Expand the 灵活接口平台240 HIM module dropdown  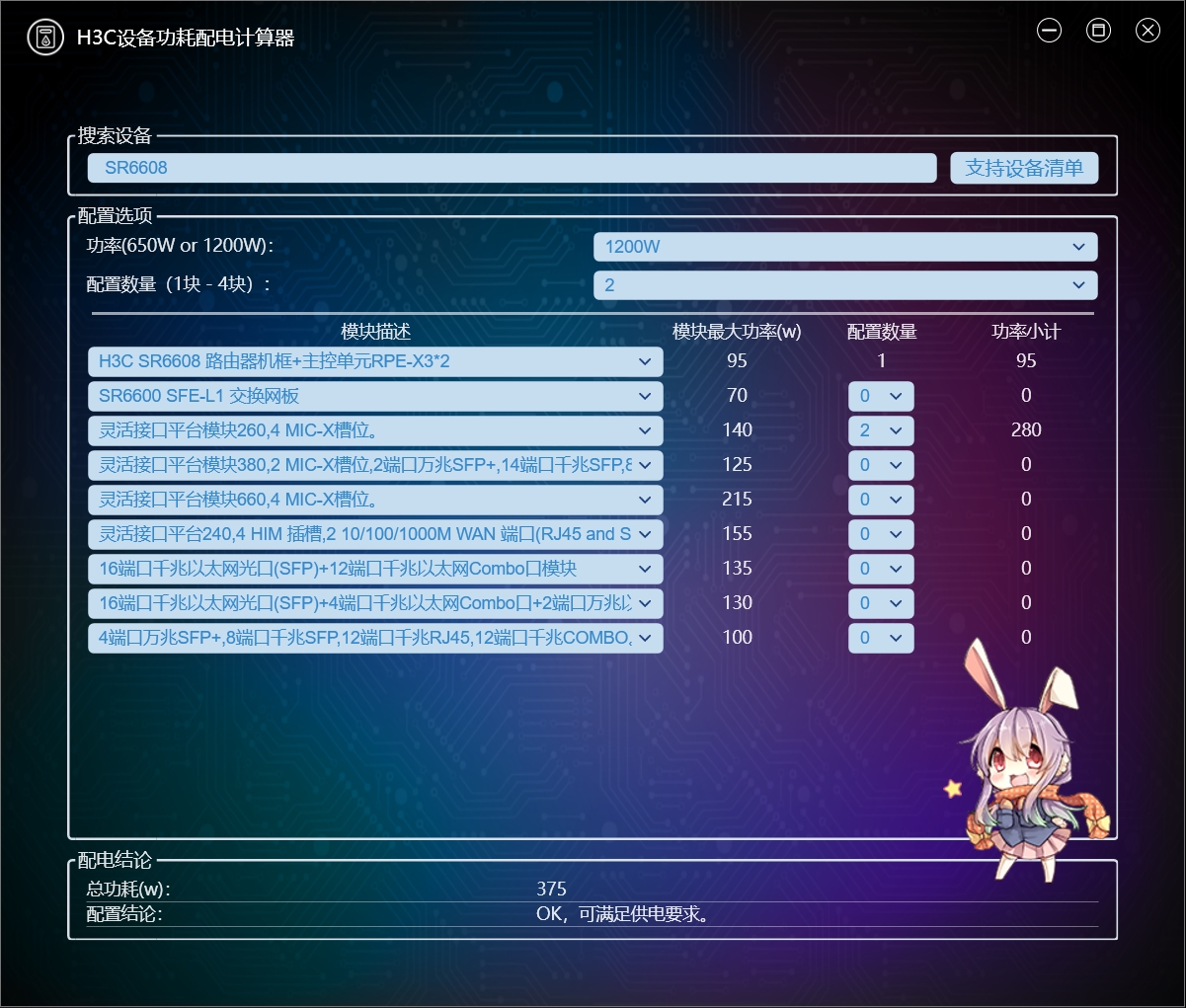coord(375,534)
